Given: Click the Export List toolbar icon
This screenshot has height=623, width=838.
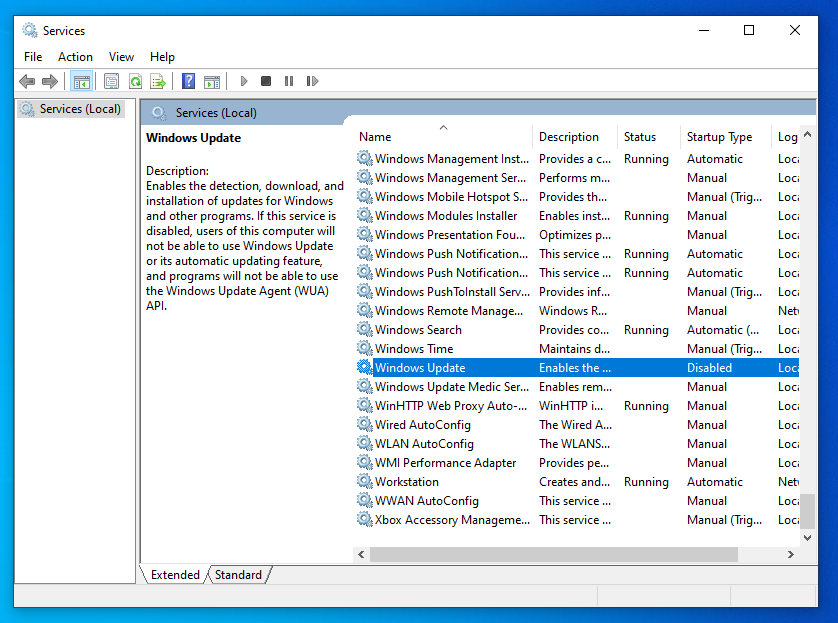Looking at the screenshot, I should tap(157, 81).
